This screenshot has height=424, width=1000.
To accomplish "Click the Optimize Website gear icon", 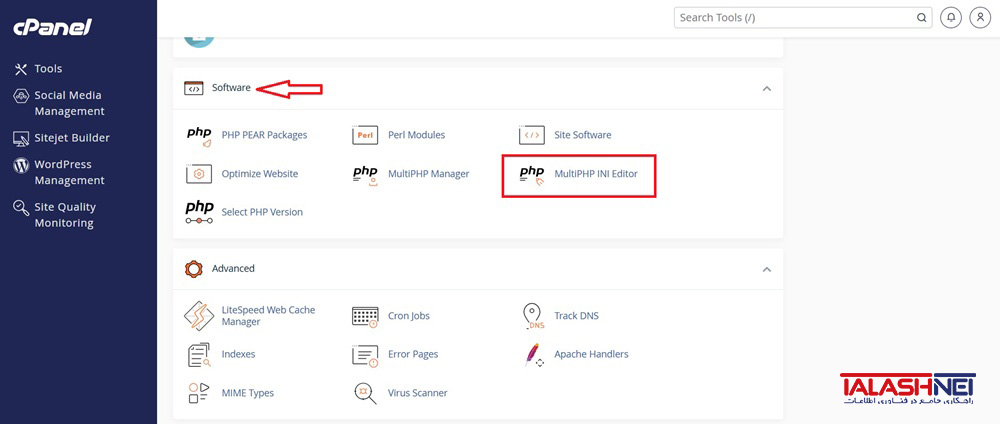I will click(199, 174).
